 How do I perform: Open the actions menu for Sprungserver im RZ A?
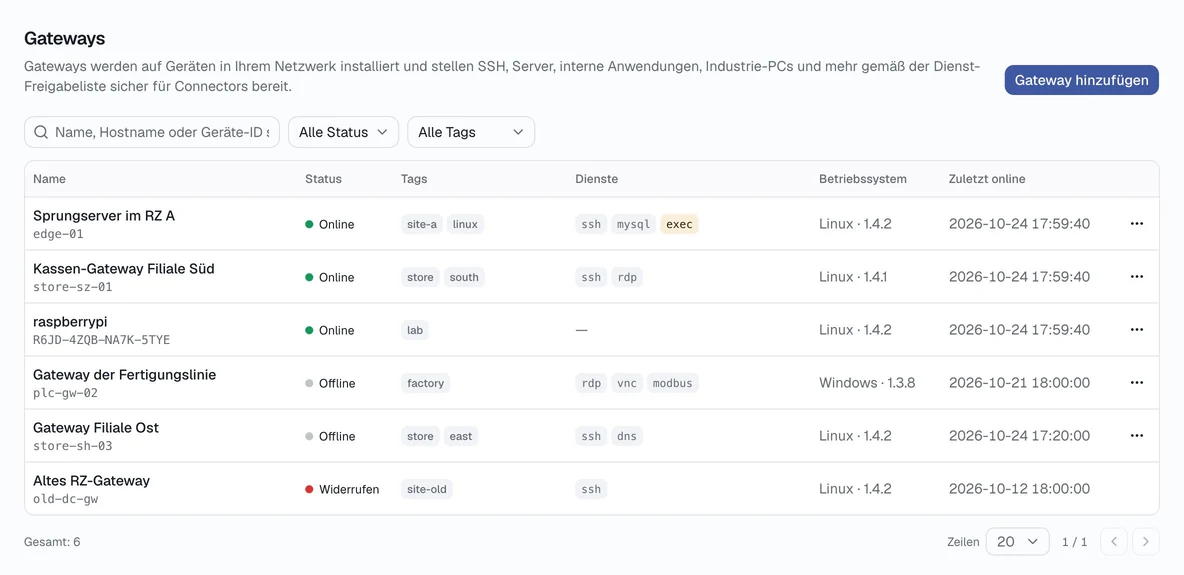tap(1136, 224)
